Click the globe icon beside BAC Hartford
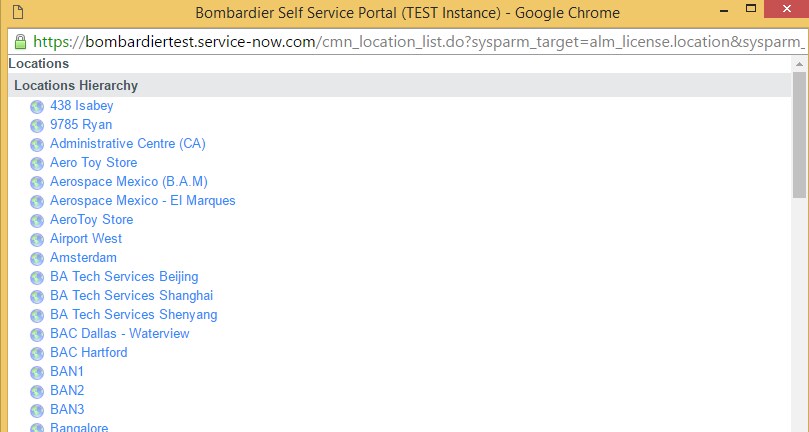Screen dimensions: 809x432 37,354
